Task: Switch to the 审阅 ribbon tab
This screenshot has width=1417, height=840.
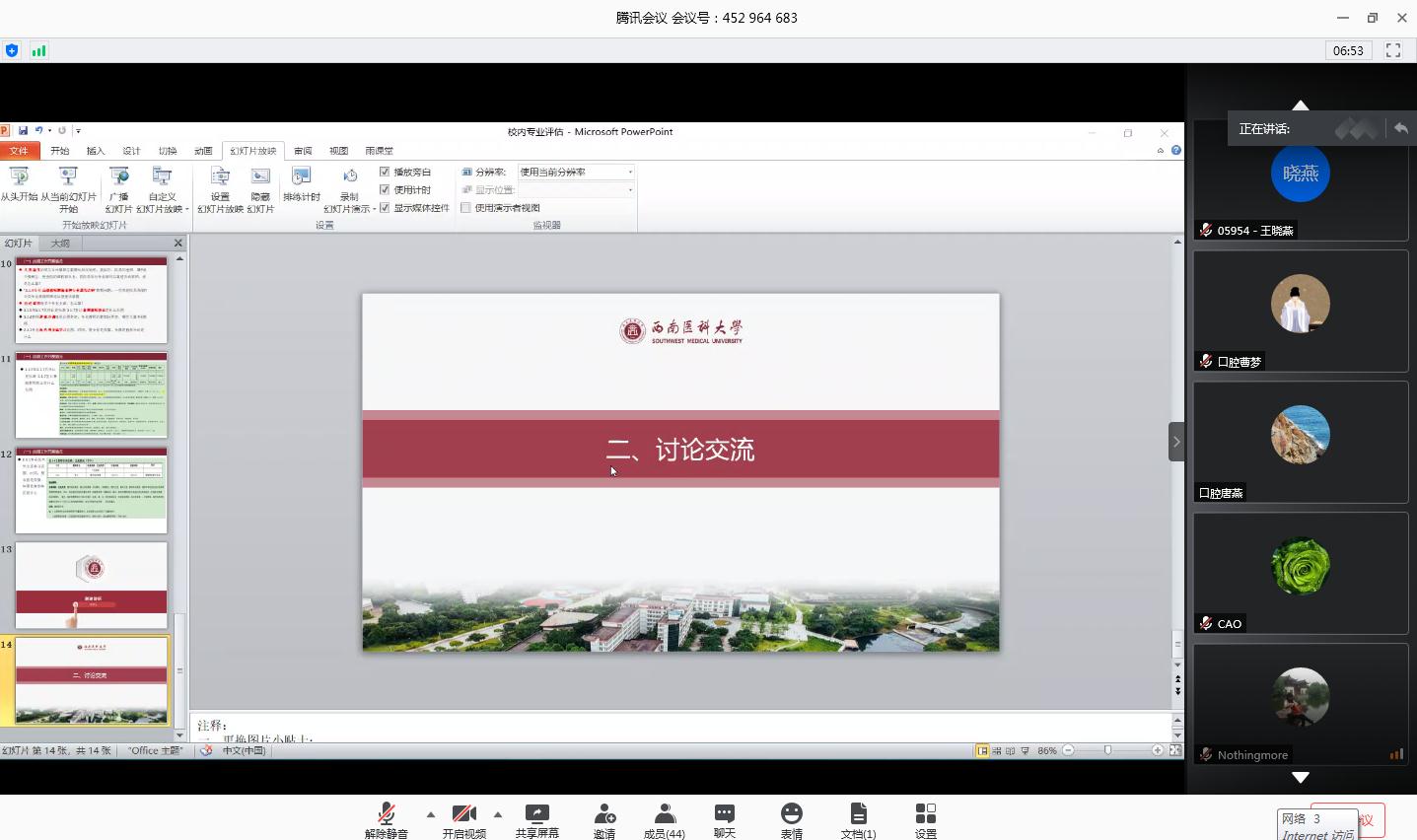Action: (x=303, y=151)
